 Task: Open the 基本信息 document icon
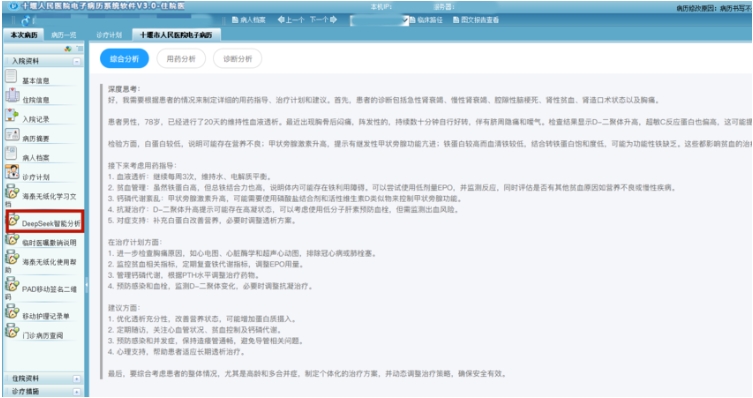click(11, 76)
